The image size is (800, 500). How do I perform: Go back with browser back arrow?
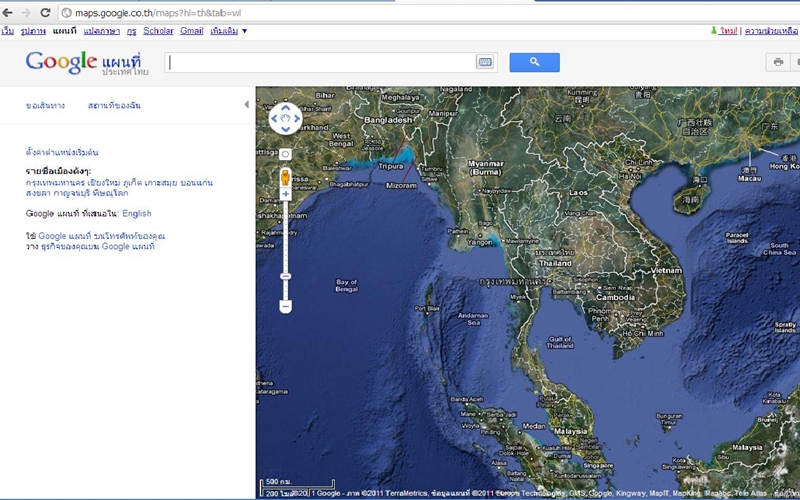pyautogui.click(x=9, y=13)
